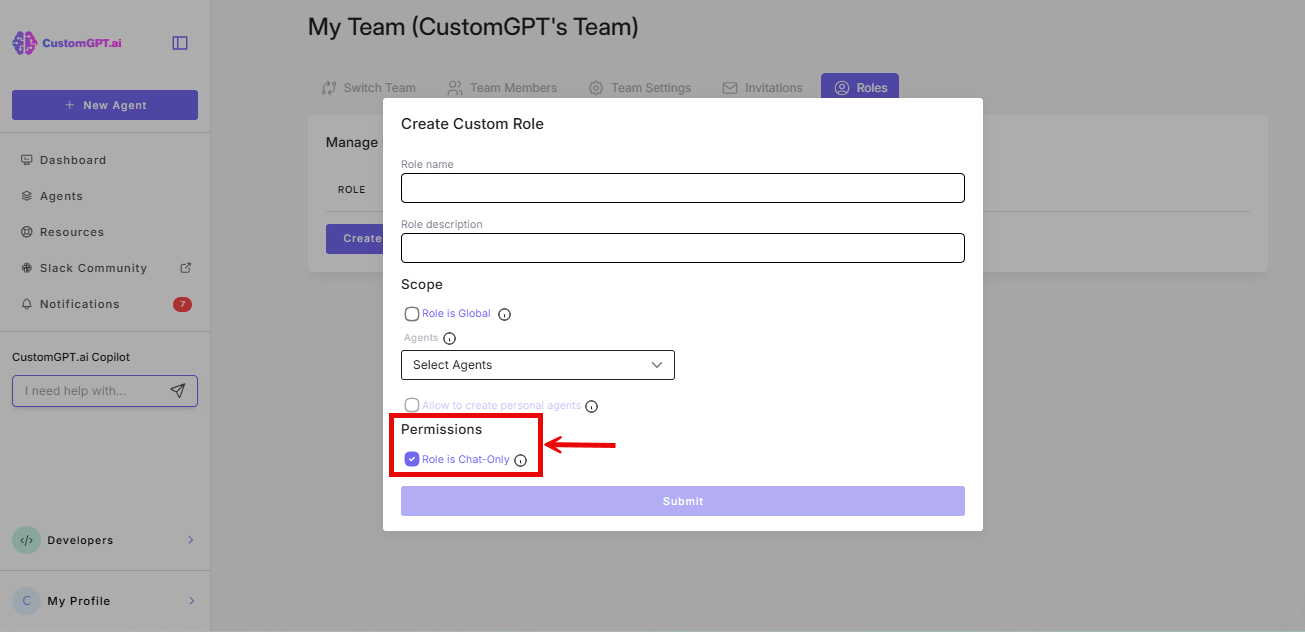Check Allow to create personal agents
Viewport: 1305px width, 632px height.
pos(411,405)
